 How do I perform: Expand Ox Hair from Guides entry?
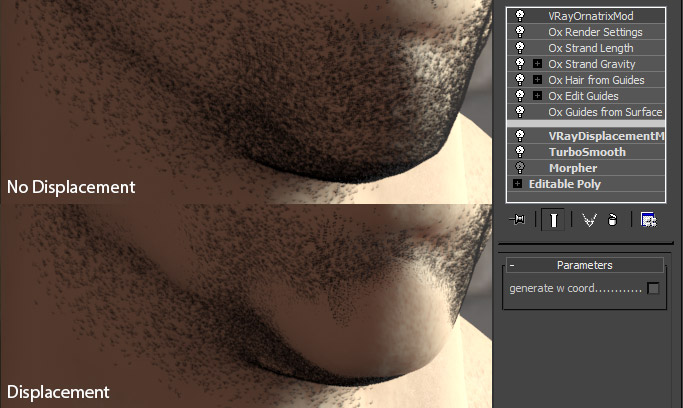[538, 80]
